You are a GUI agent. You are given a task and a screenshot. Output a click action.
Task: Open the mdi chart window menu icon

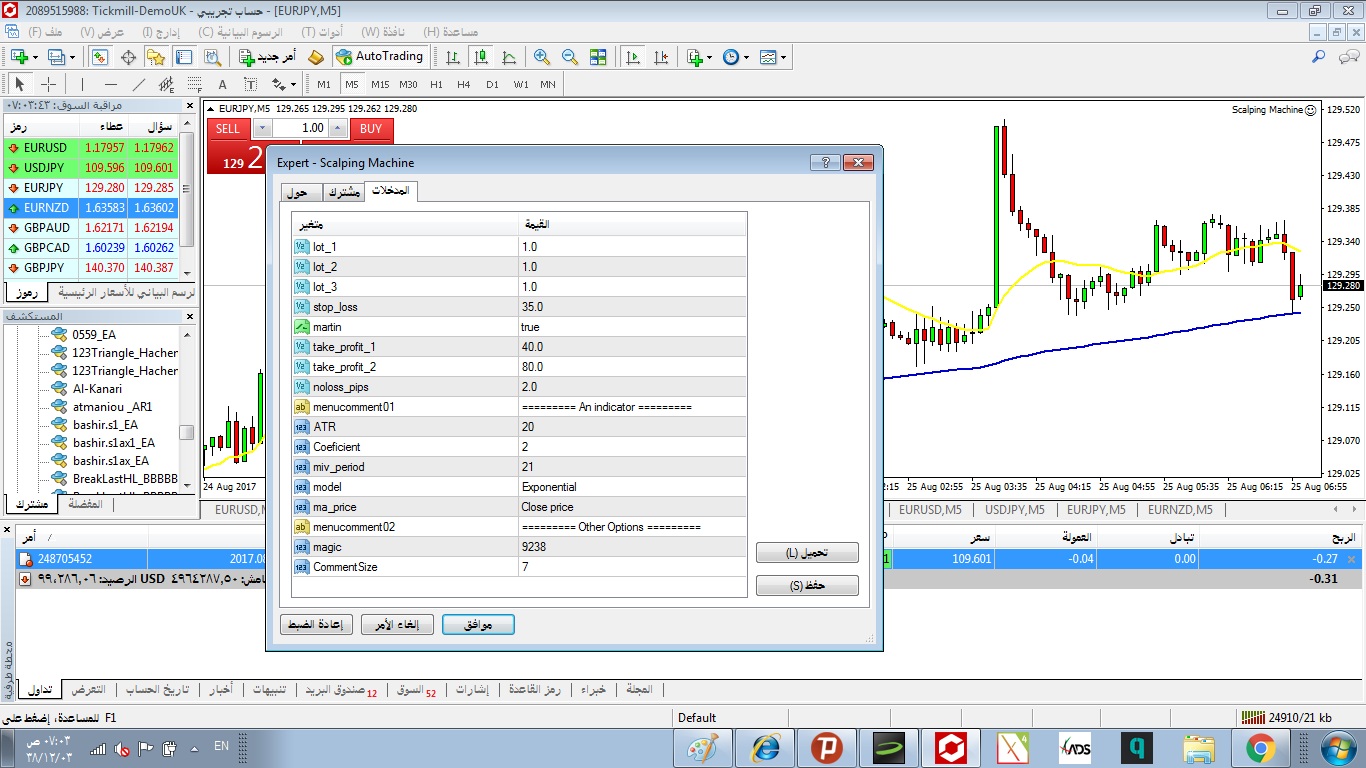[11, 32]
